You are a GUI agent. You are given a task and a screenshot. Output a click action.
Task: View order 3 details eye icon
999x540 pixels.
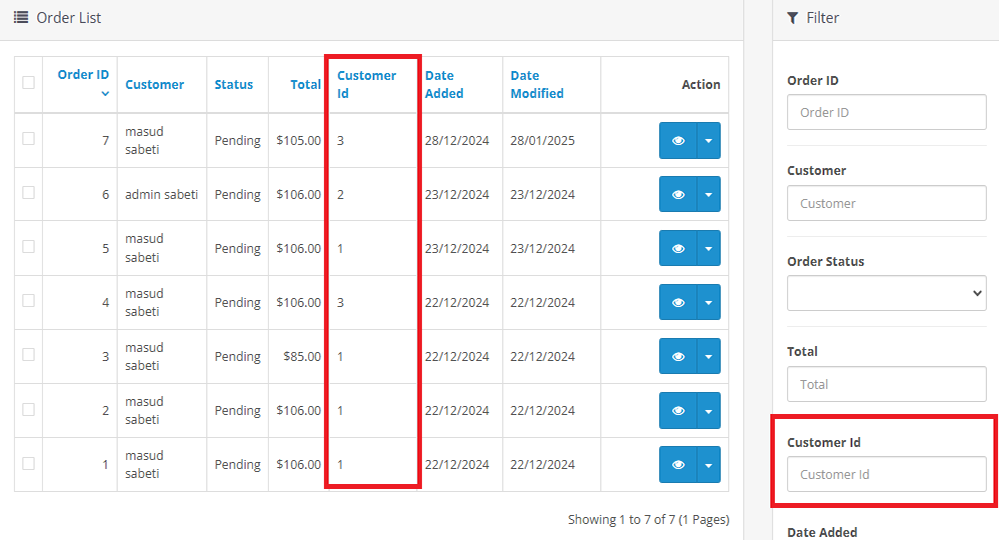tap(678, 357)
